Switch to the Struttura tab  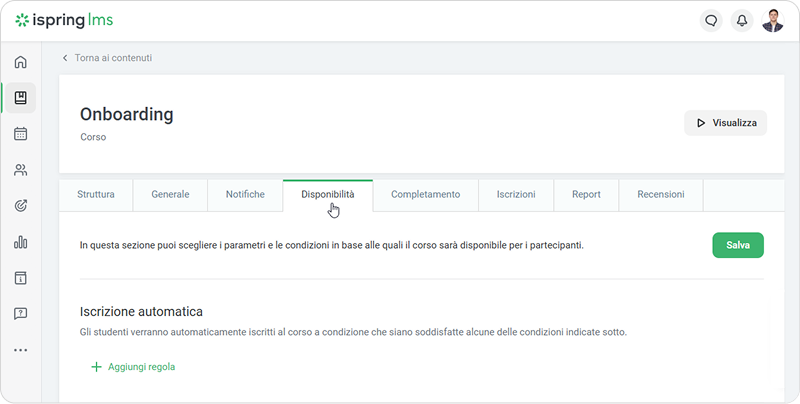point(102,195)
